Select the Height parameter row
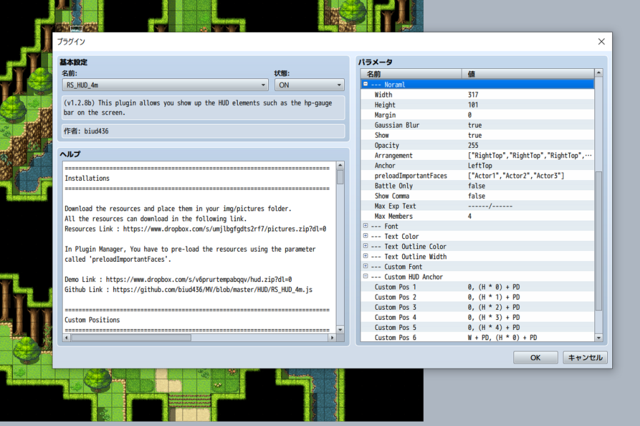The height and width of the screenshot is (426, 640). pyautogui.click(x=477, y=105)
